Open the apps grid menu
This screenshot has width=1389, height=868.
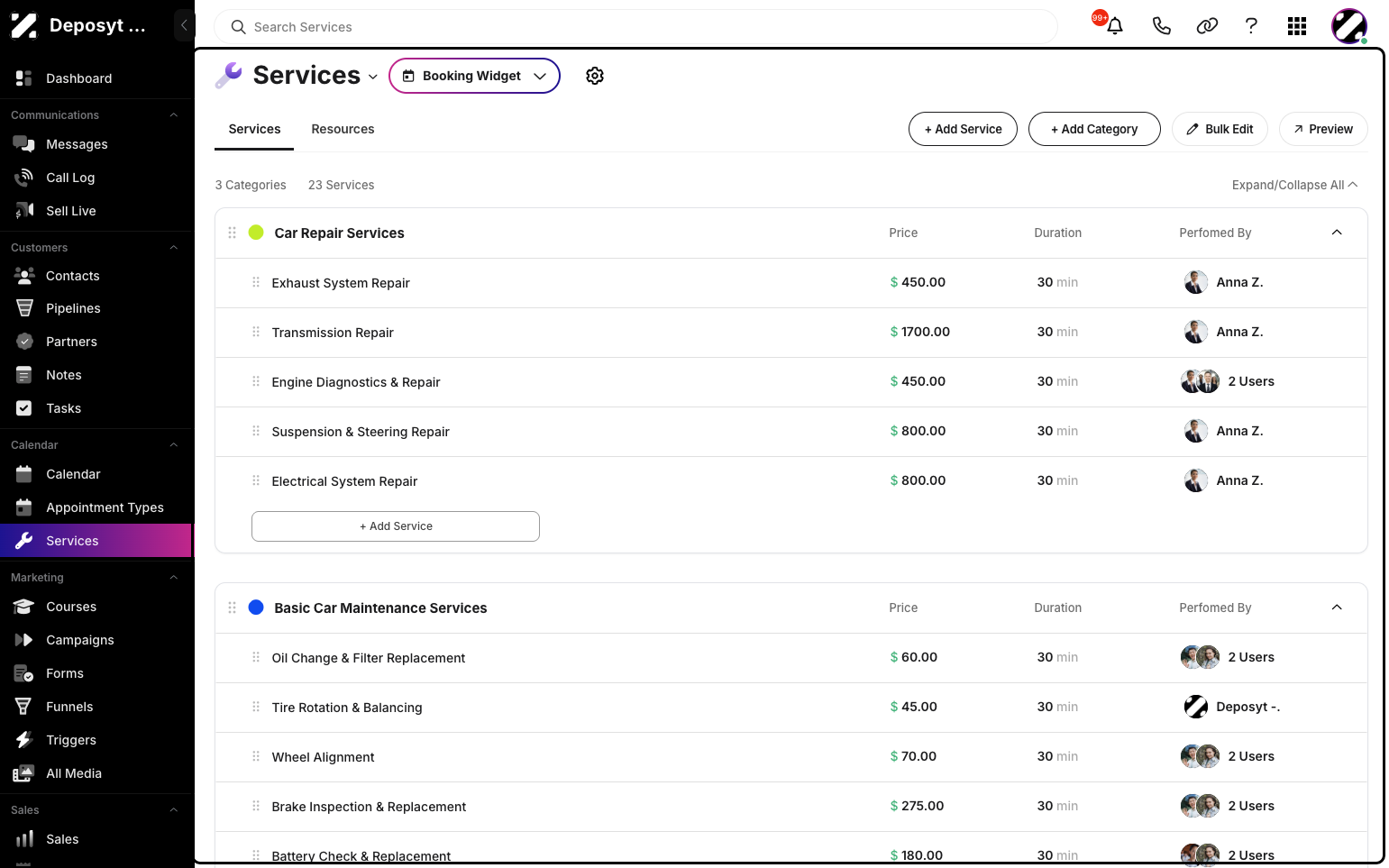(1297, 26)
